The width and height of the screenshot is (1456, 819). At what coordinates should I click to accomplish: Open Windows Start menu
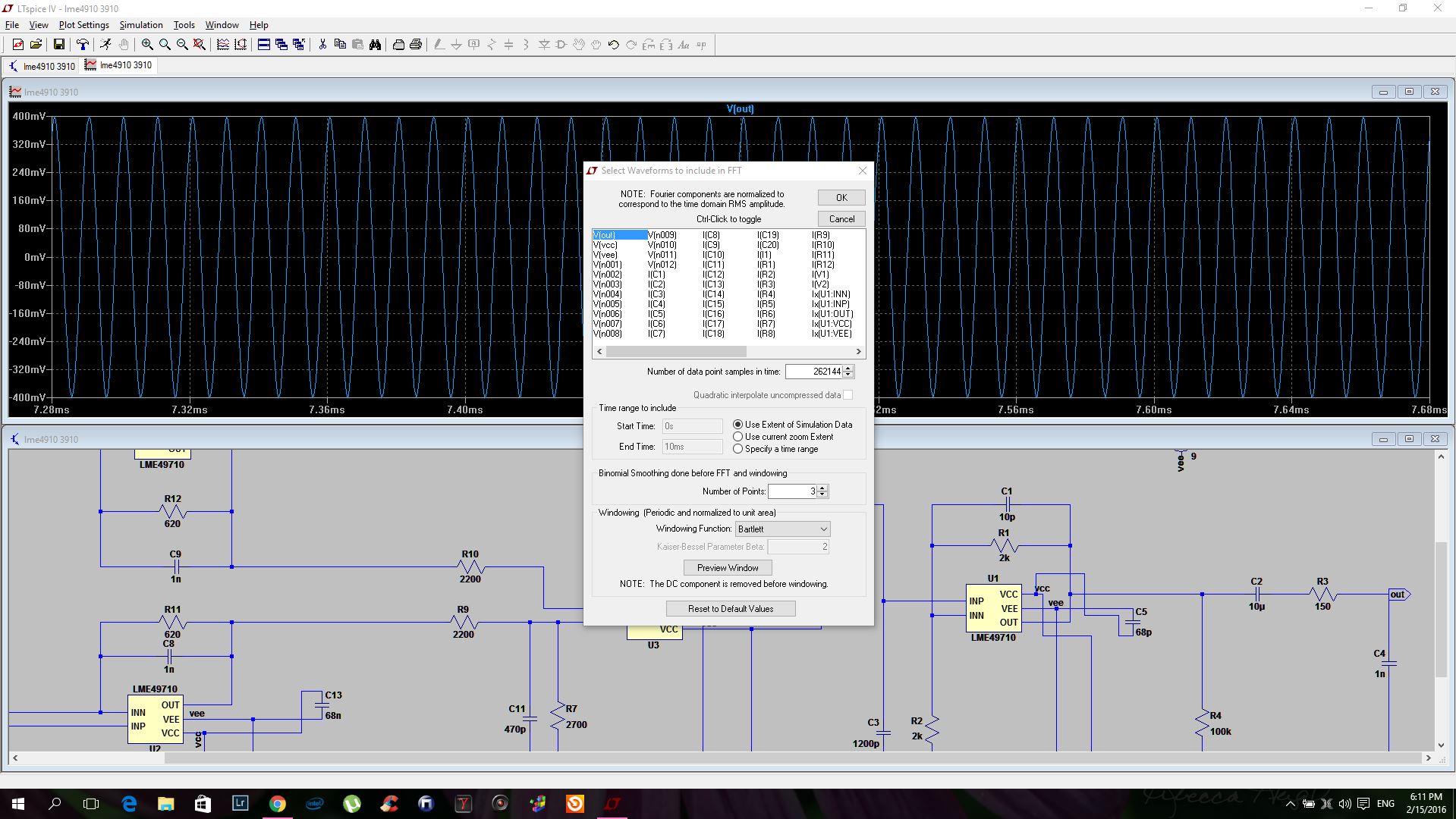(18, 804)
